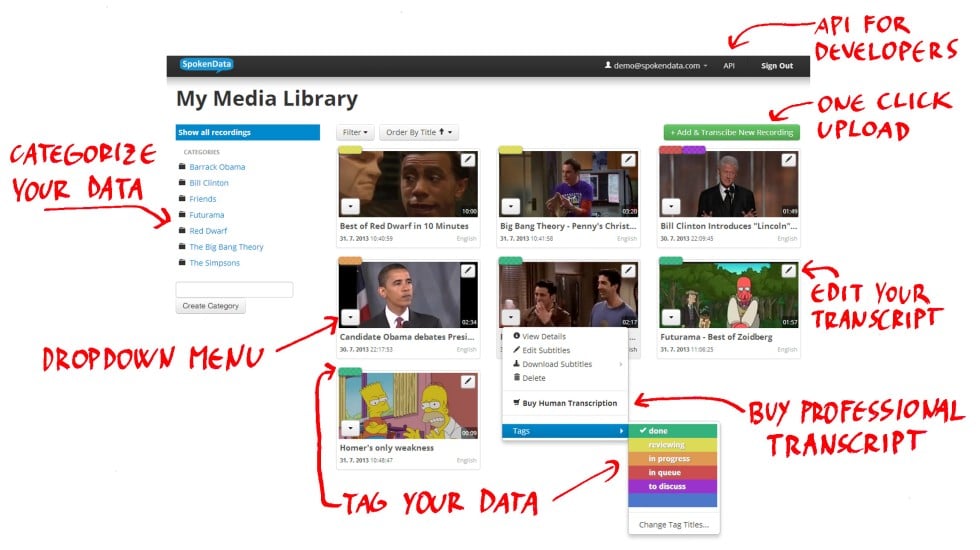The height and width of the screenshot is (550, 980).
Task: Open edit pencil on Candidate Obama video
Action: [x=468, y=271]
